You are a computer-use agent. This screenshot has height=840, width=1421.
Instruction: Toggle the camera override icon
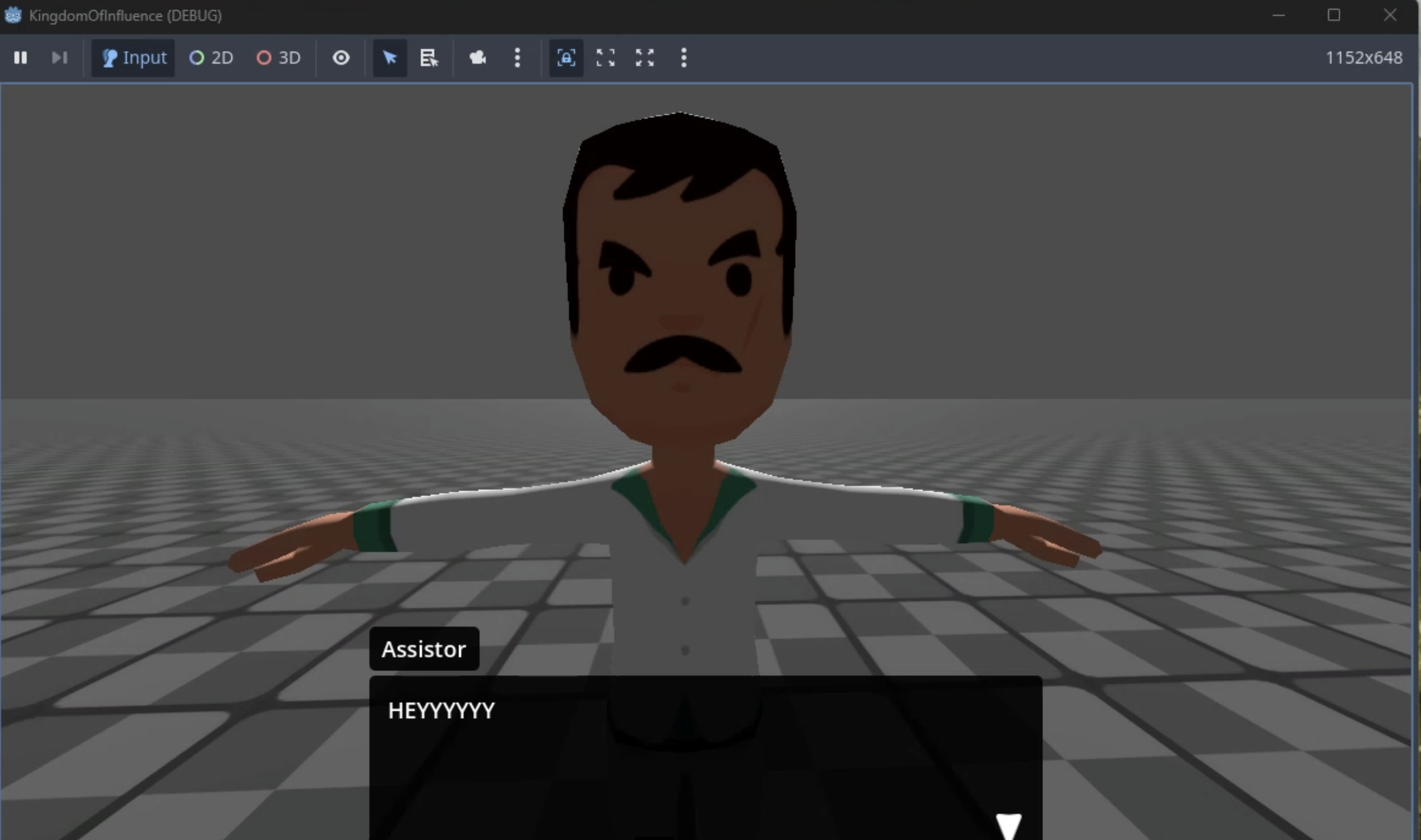coord(477,57)
